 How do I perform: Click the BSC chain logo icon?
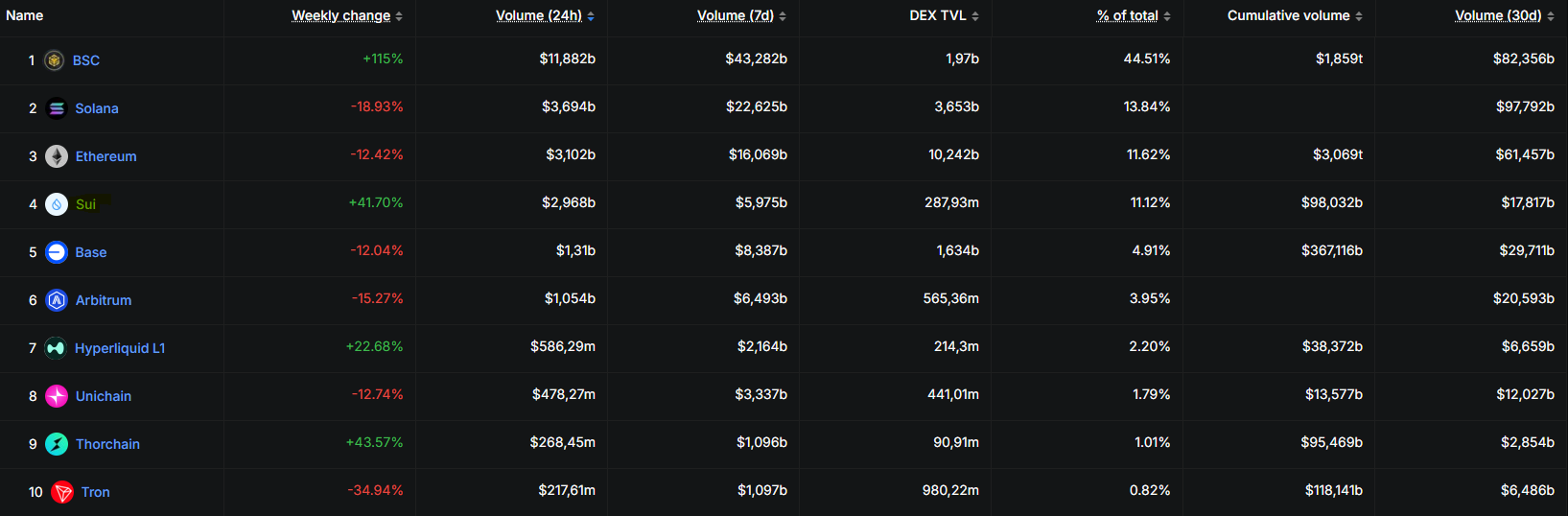tap(55, 60)
